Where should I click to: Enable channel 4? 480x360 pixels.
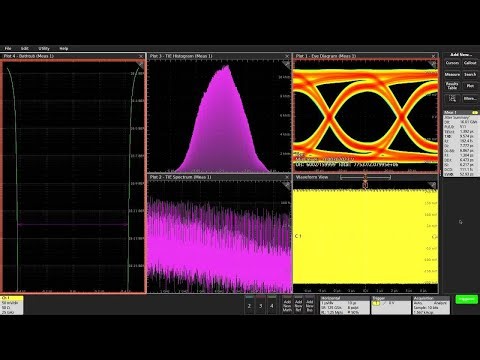pos(272,305)
